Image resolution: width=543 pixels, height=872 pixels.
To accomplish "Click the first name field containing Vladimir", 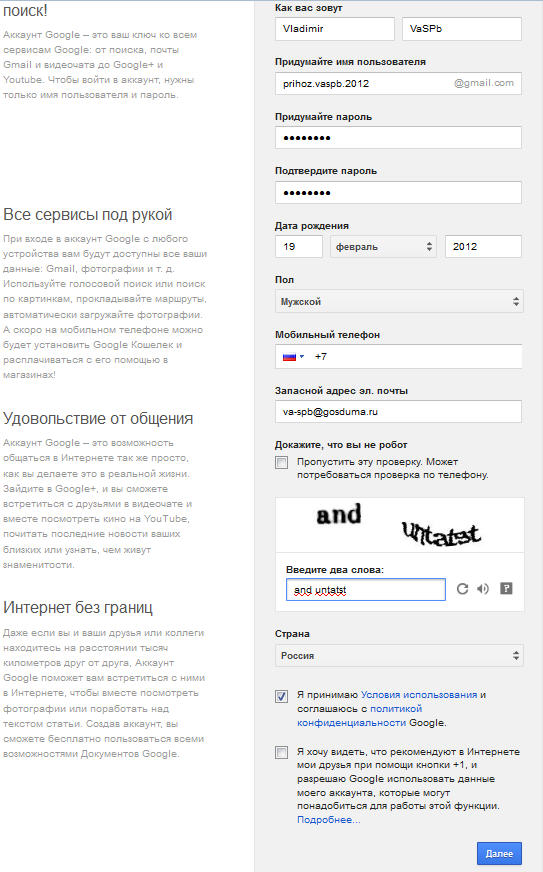I will click(x=334, y=28).
